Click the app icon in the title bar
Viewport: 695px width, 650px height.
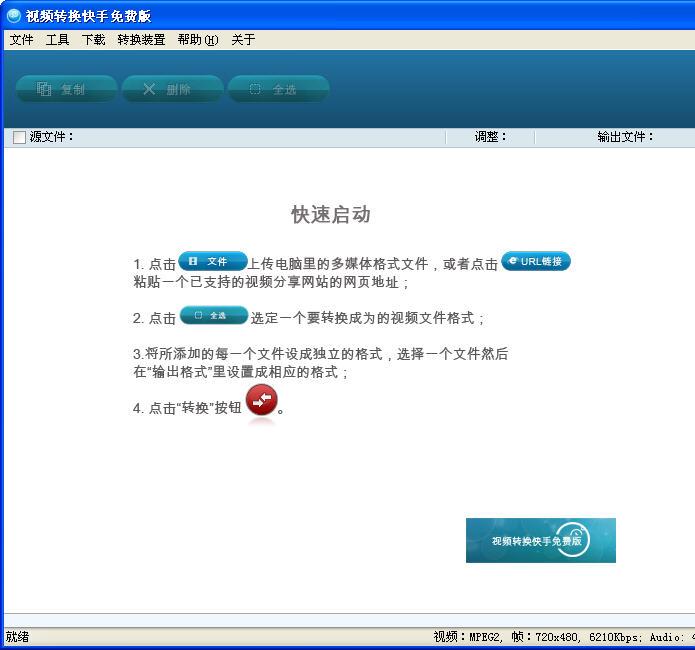click(14, 16)
